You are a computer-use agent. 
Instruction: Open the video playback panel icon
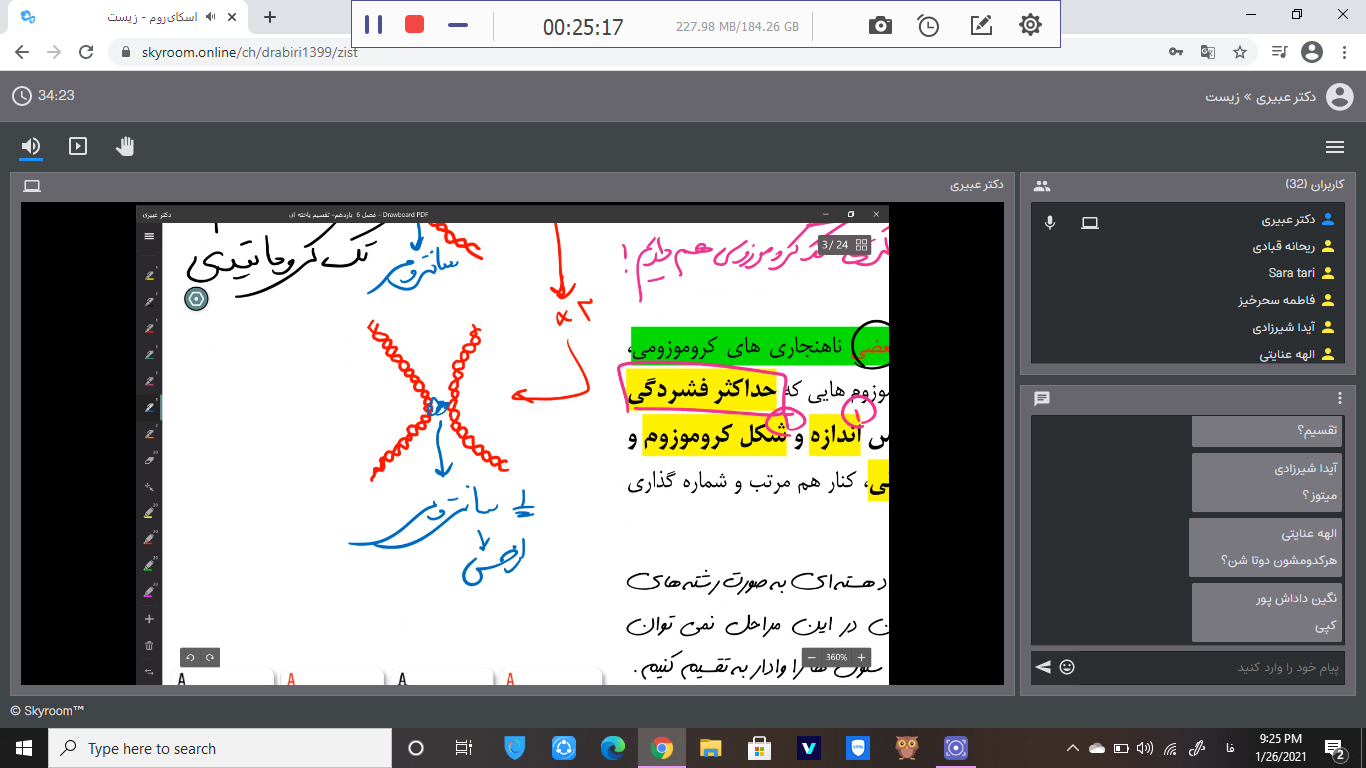point(78,147)
